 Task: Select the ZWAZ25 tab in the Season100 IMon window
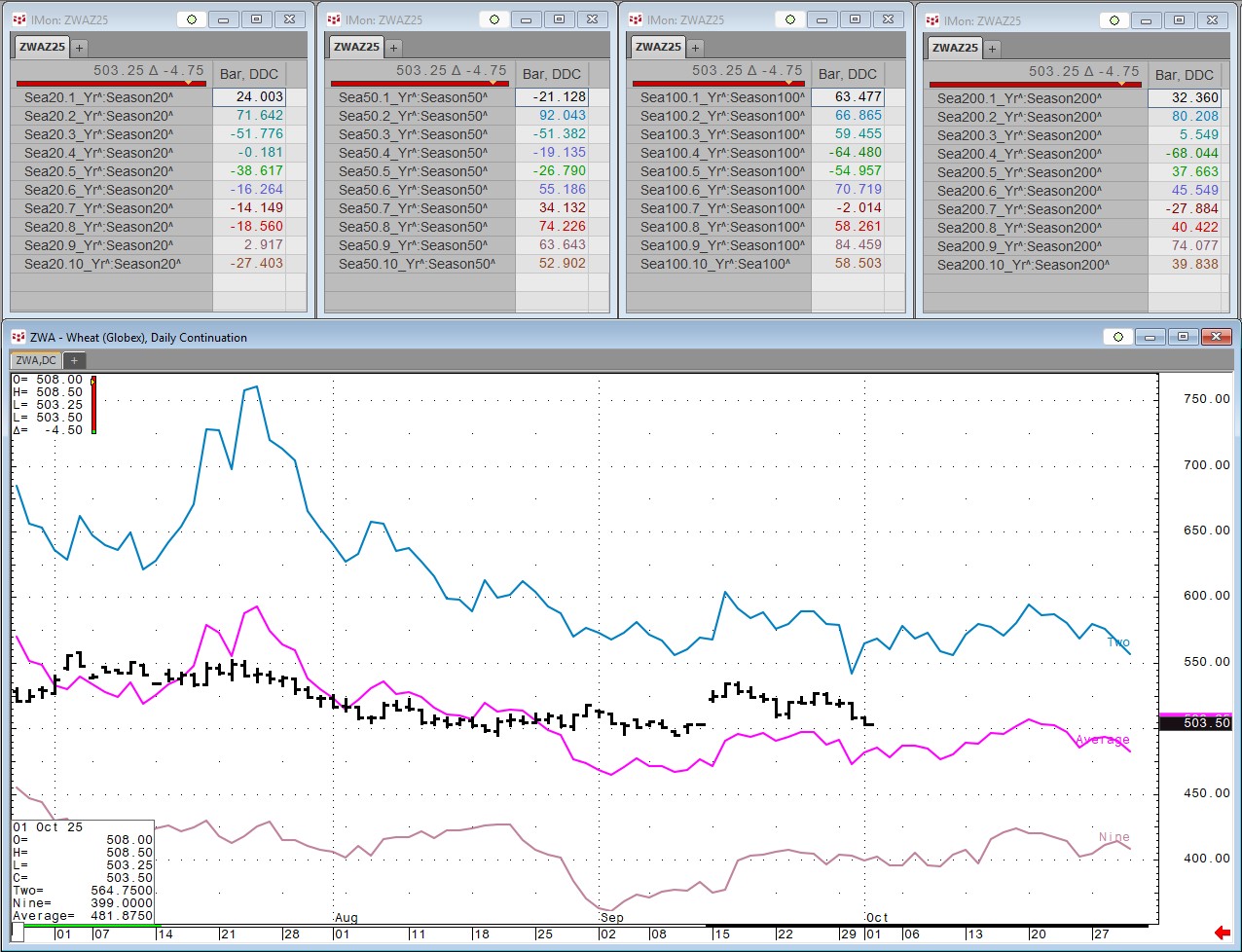pyautogui.click(x=659, y=47)
